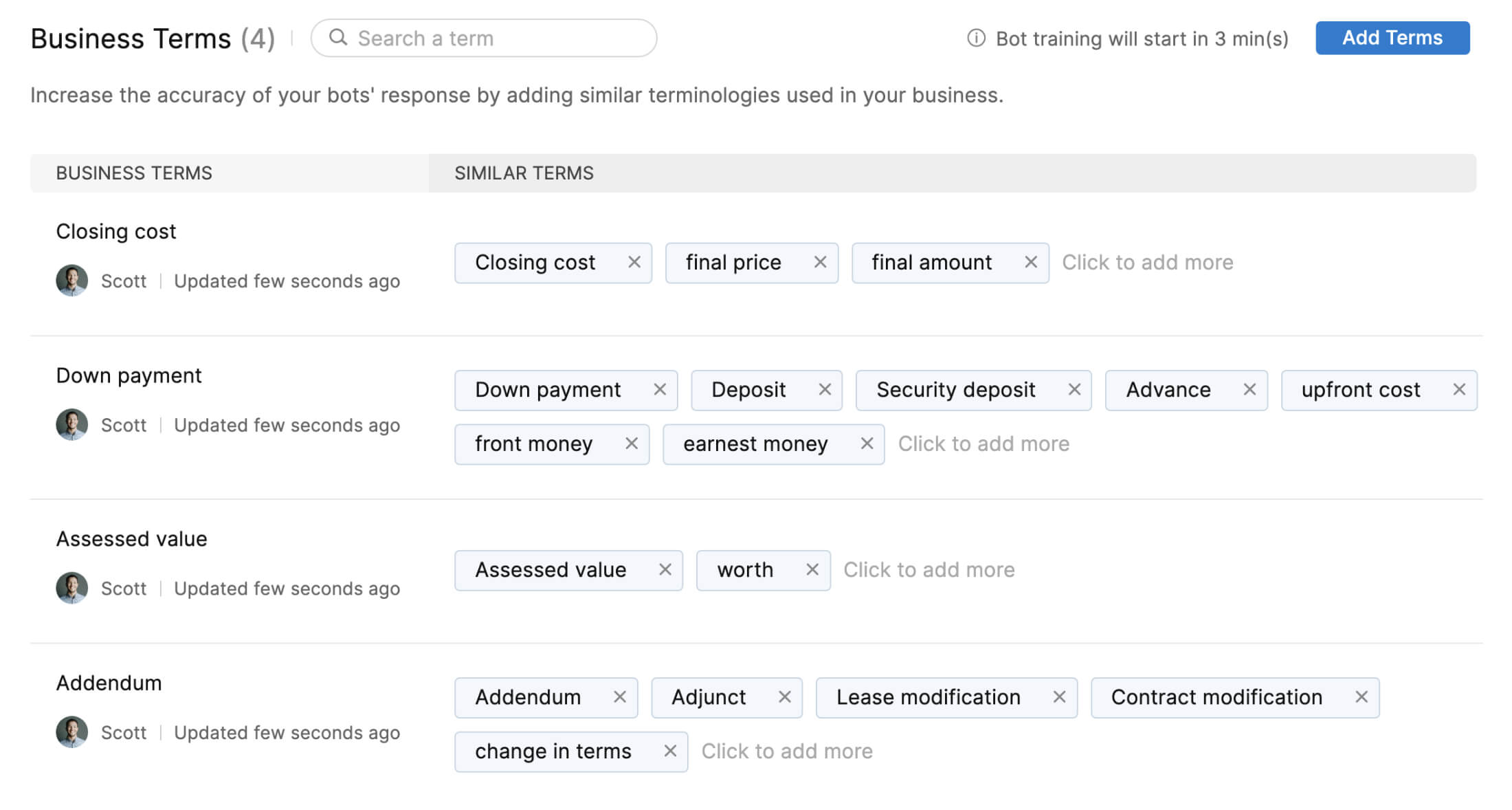The image size is (1512, 810).
Task: Click the search magnifier icon
Action: click(338, 37)
